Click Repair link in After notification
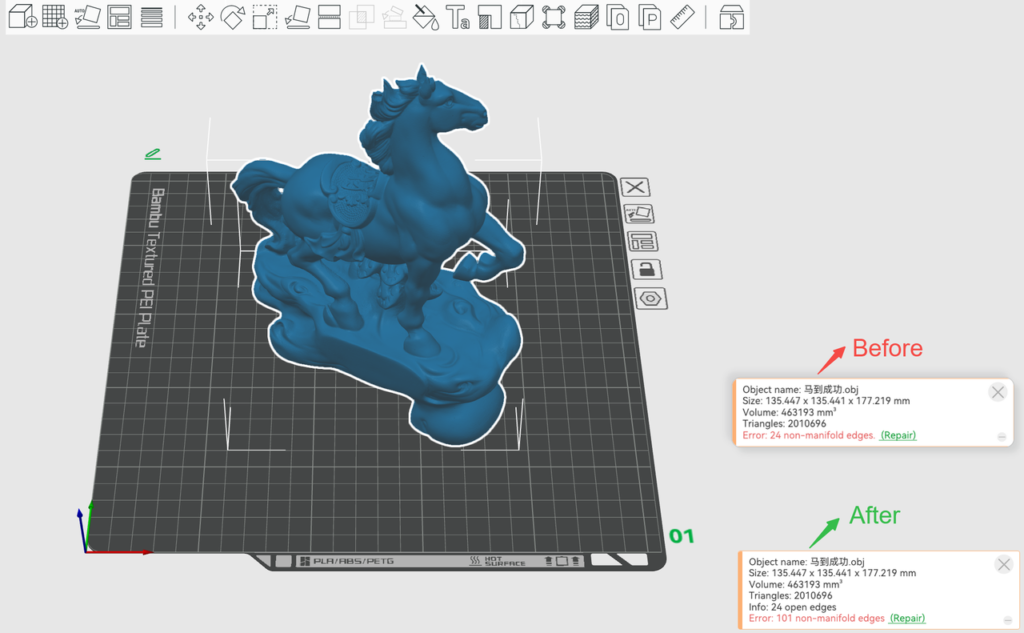Image resolution: width=1024 pixels, height=633 pixels. point(908,618)
